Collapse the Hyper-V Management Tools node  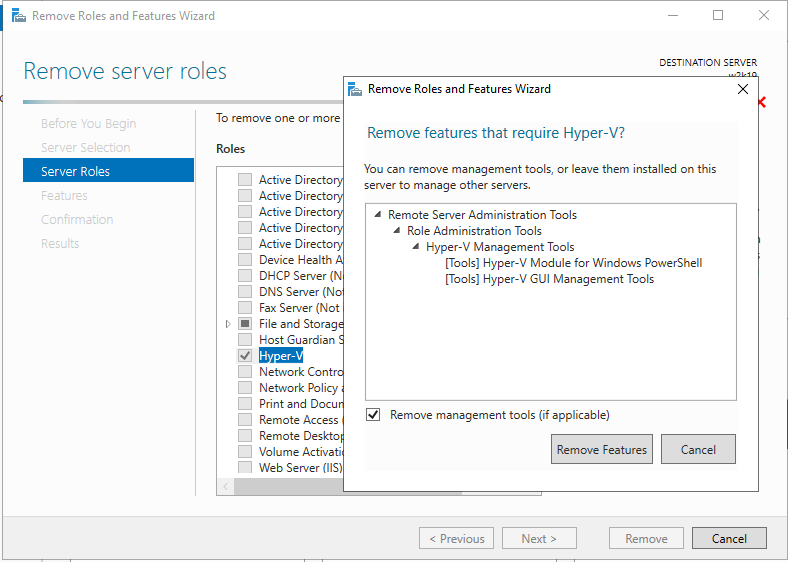[415, 247]
